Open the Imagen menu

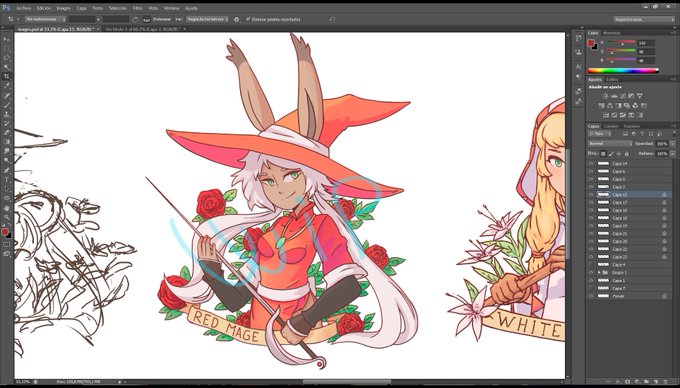click(x=63, y=8)
